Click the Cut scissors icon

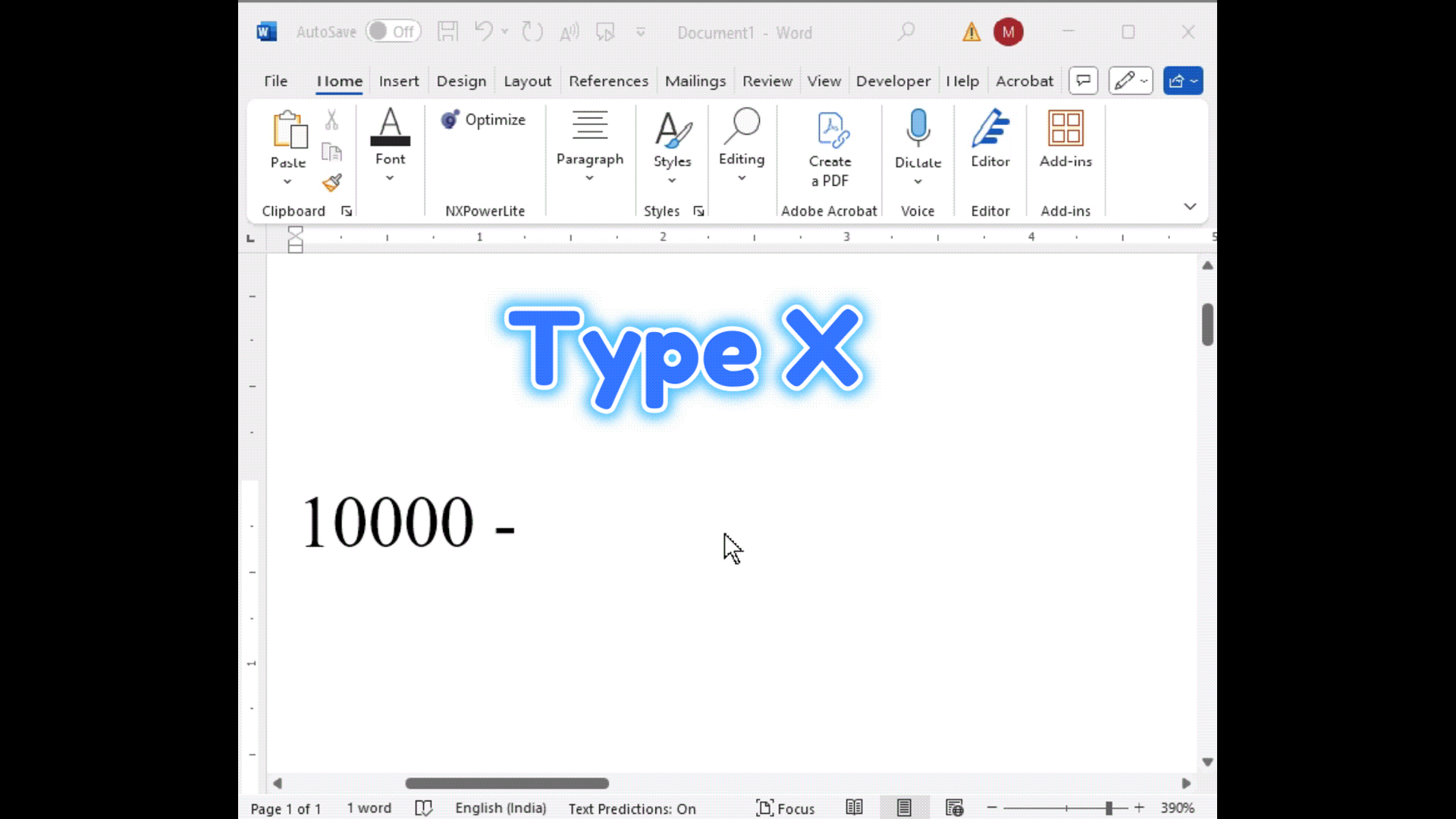(x=331, y=120)
